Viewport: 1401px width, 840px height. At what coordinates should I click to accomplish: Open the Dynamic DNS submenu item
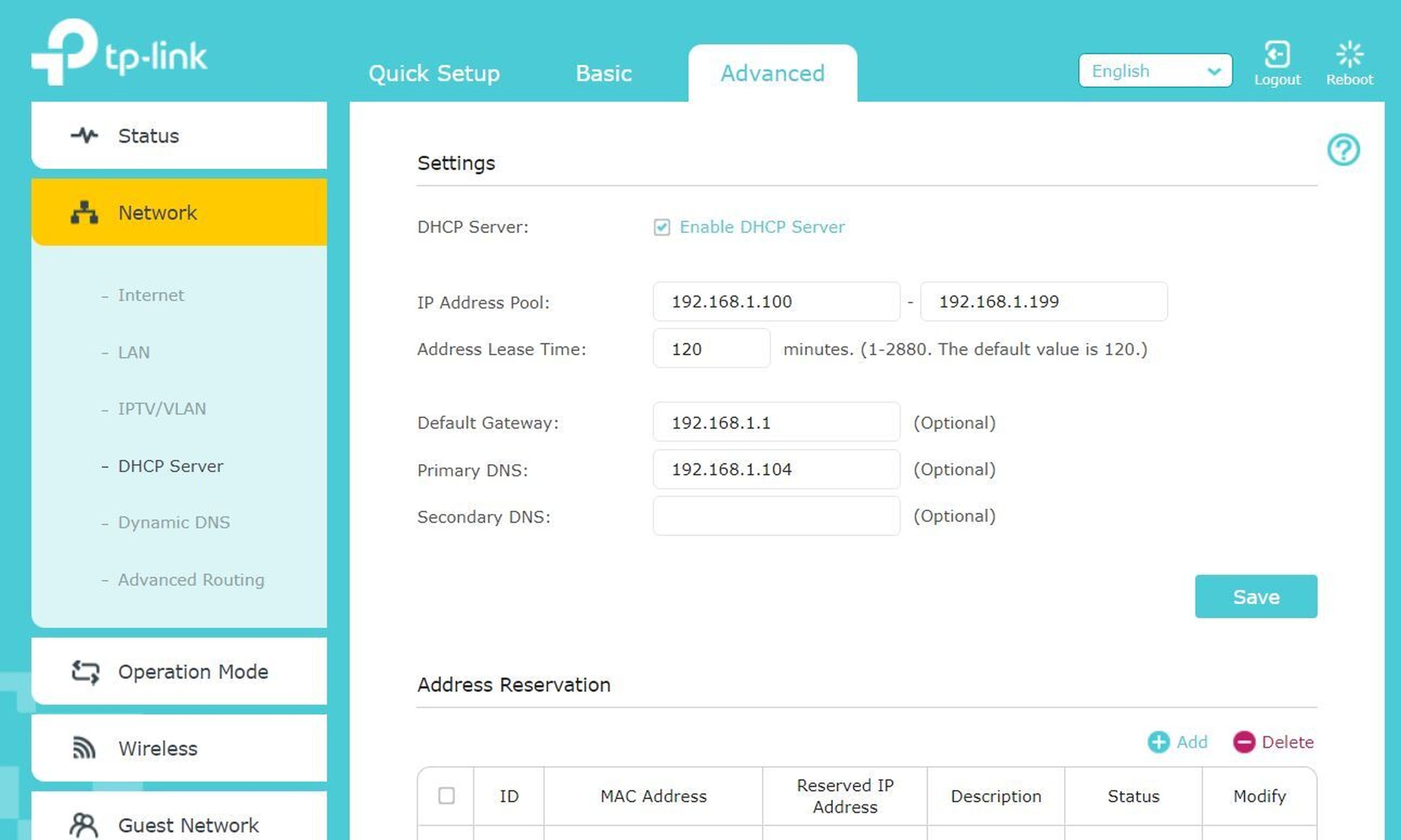click(173, 523)
